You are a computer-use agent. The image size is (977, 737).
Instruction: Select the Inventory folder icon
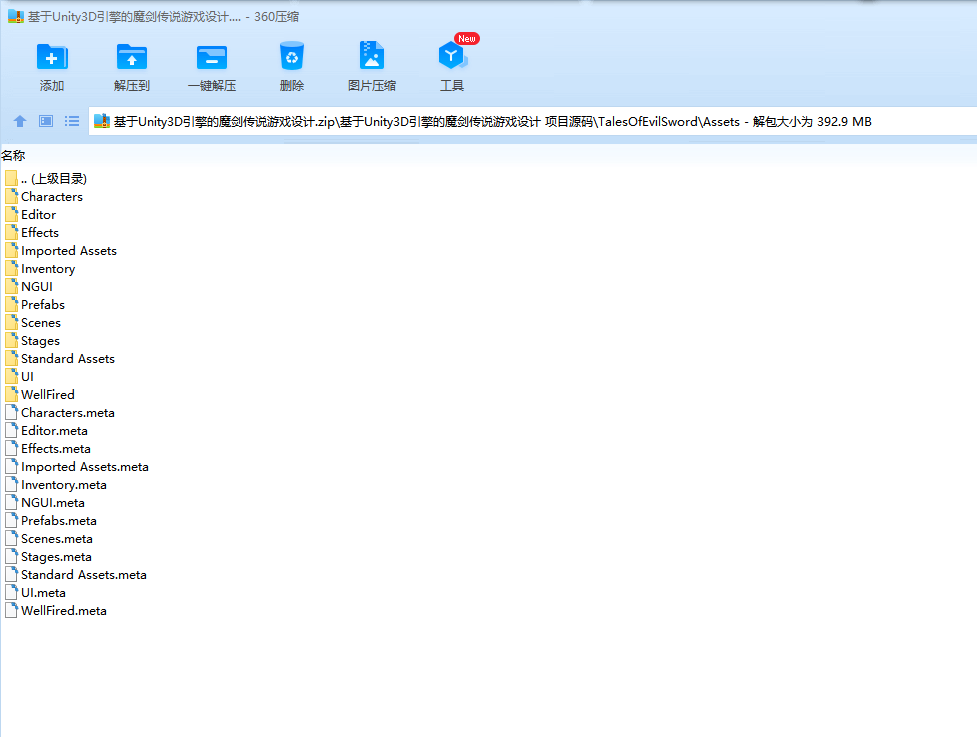point(11,269)
